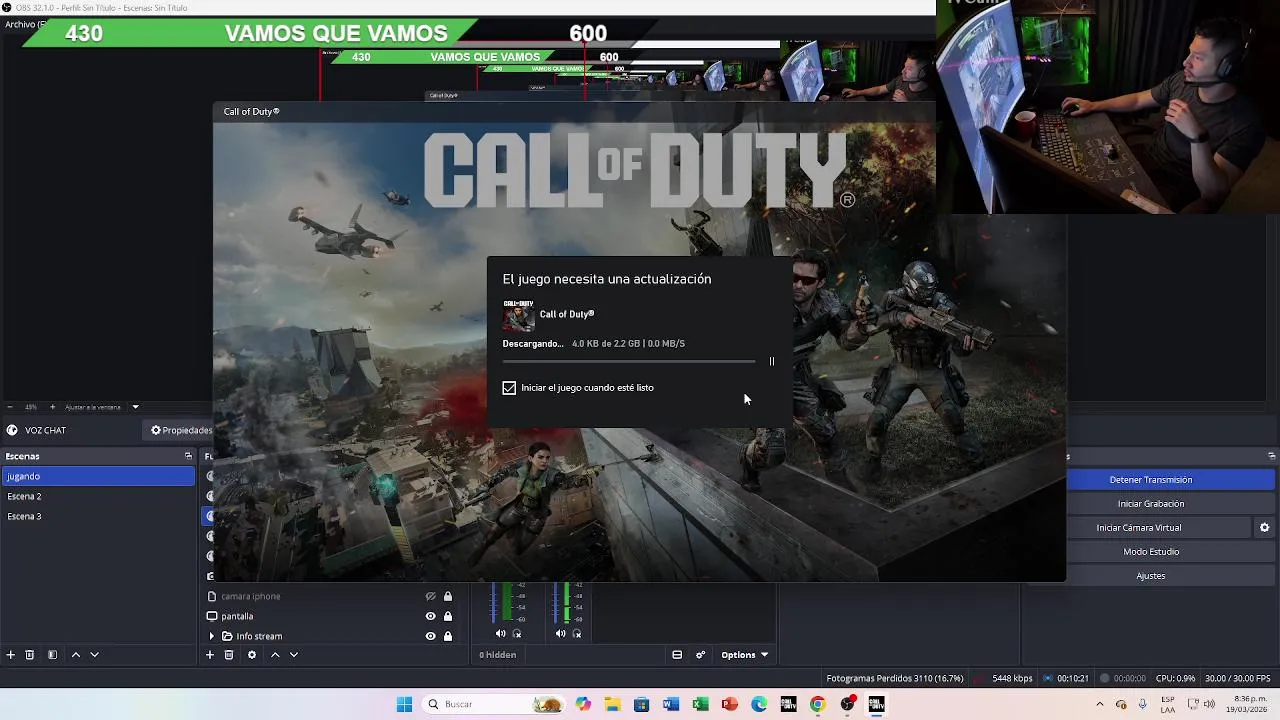Viewport: 1280px width, 720px height.
Task: Switch audio mixer layout icon
Action: (677, 655)
